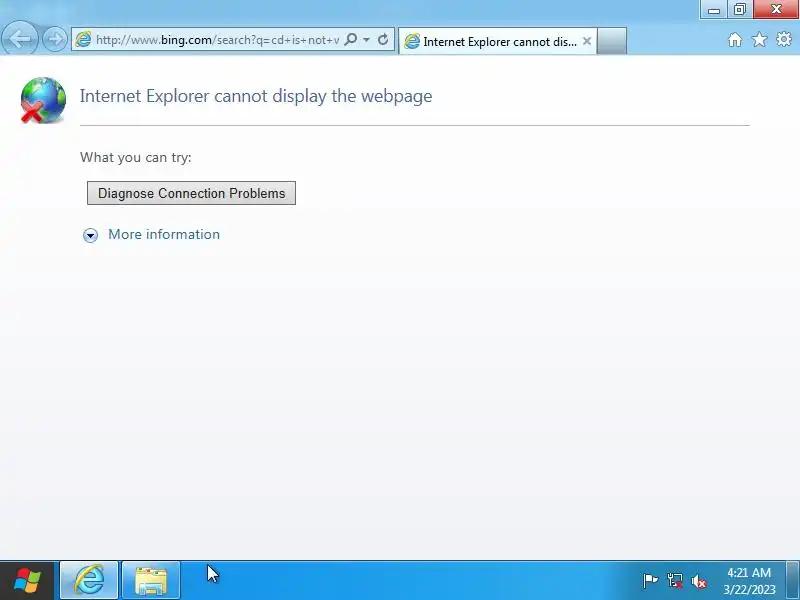Viewport: 800px width, 600px height.
Task: Click the muted volume tray icon
Action: 698,581
